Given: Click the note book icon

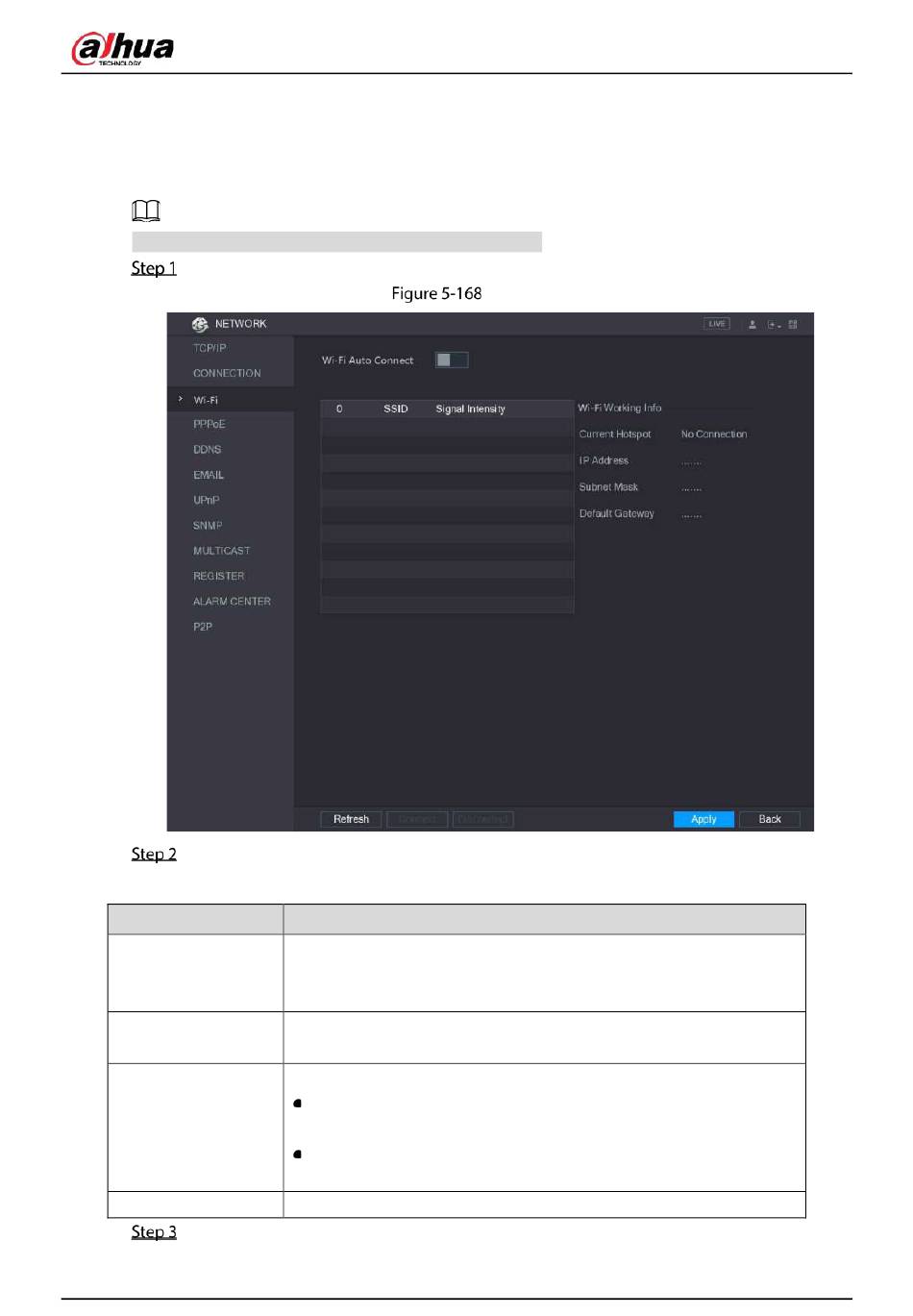Looking at the screenshot, I should (146, 211).
